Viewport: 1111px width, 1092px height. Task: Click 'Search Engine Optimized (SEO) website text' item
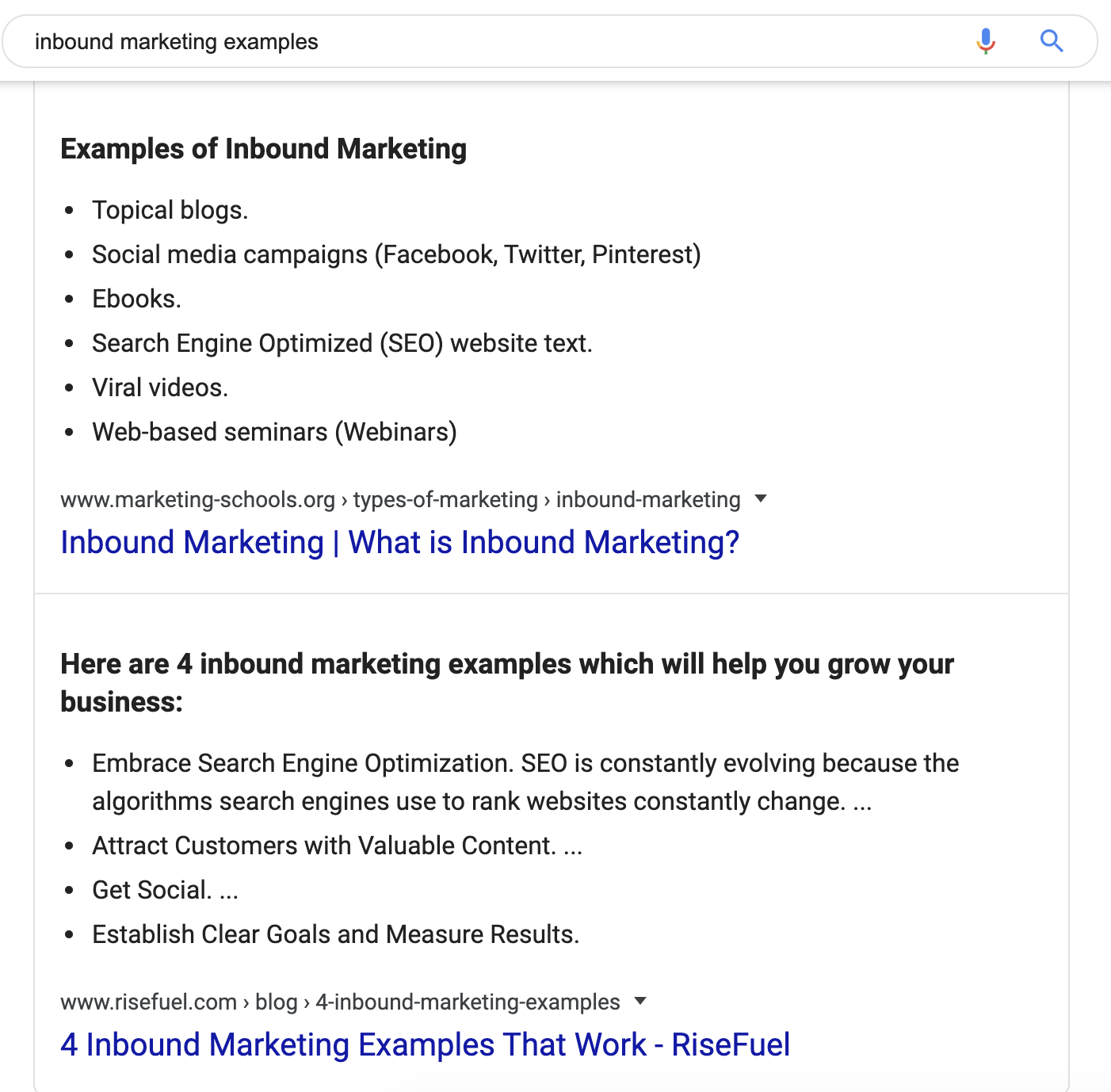tap(342, 343)
